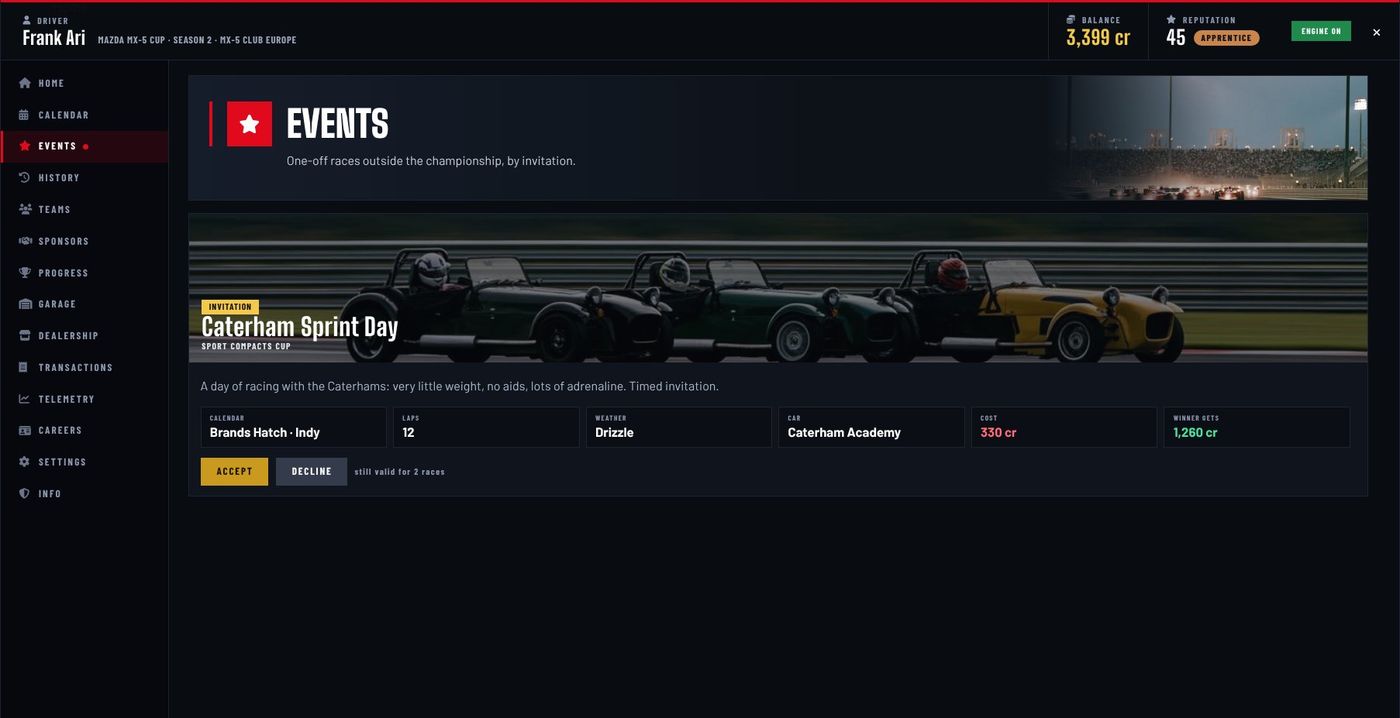Click the Invitation yellow tag
The width and height of the screenshot is (1400, 718).
point(230,307)
